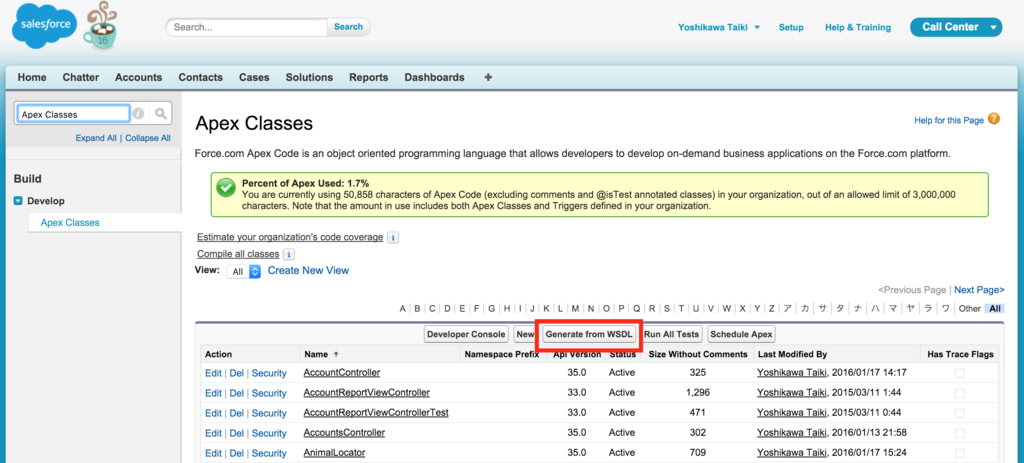Filter class list by Other
This screenshot has height=463, width=1024.
pos(970,308)
